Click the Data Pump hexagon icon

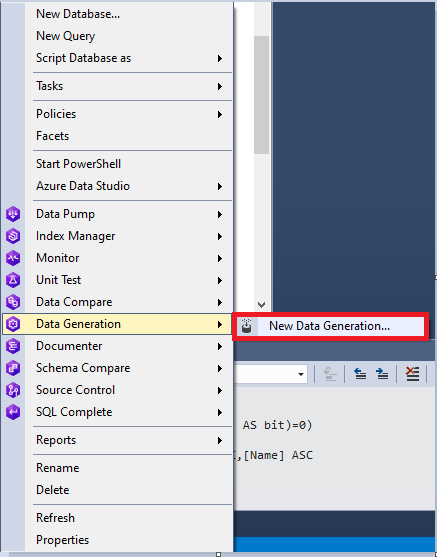coord(13,214)
